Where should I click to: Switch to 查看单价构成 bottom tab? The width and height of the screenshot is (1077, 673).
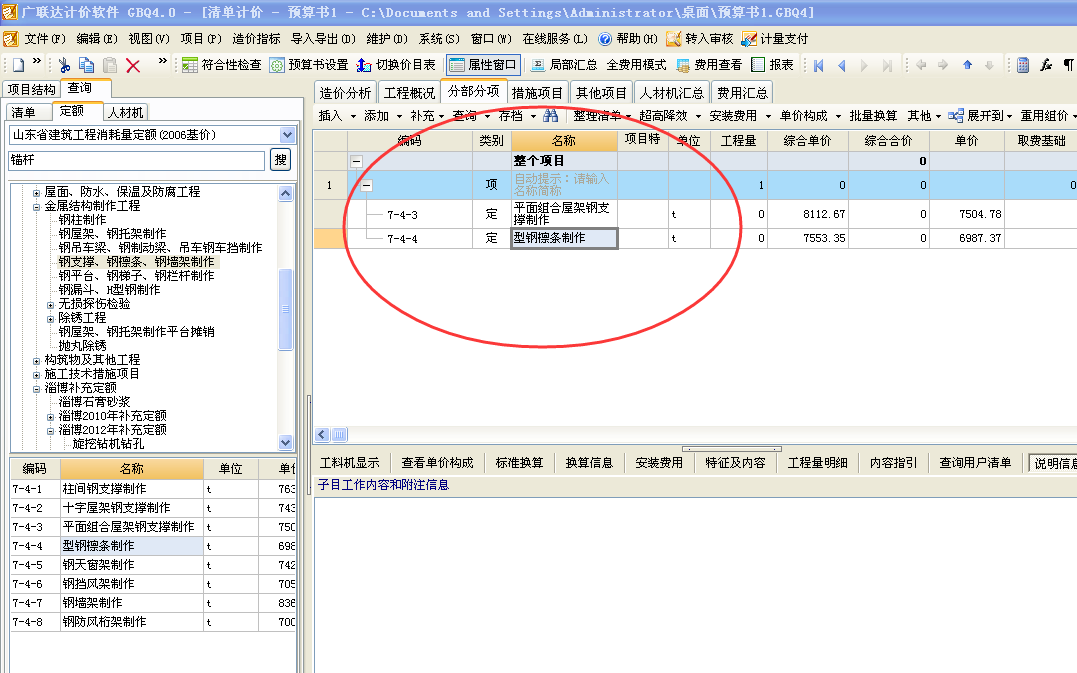click(x=438, y=463)
